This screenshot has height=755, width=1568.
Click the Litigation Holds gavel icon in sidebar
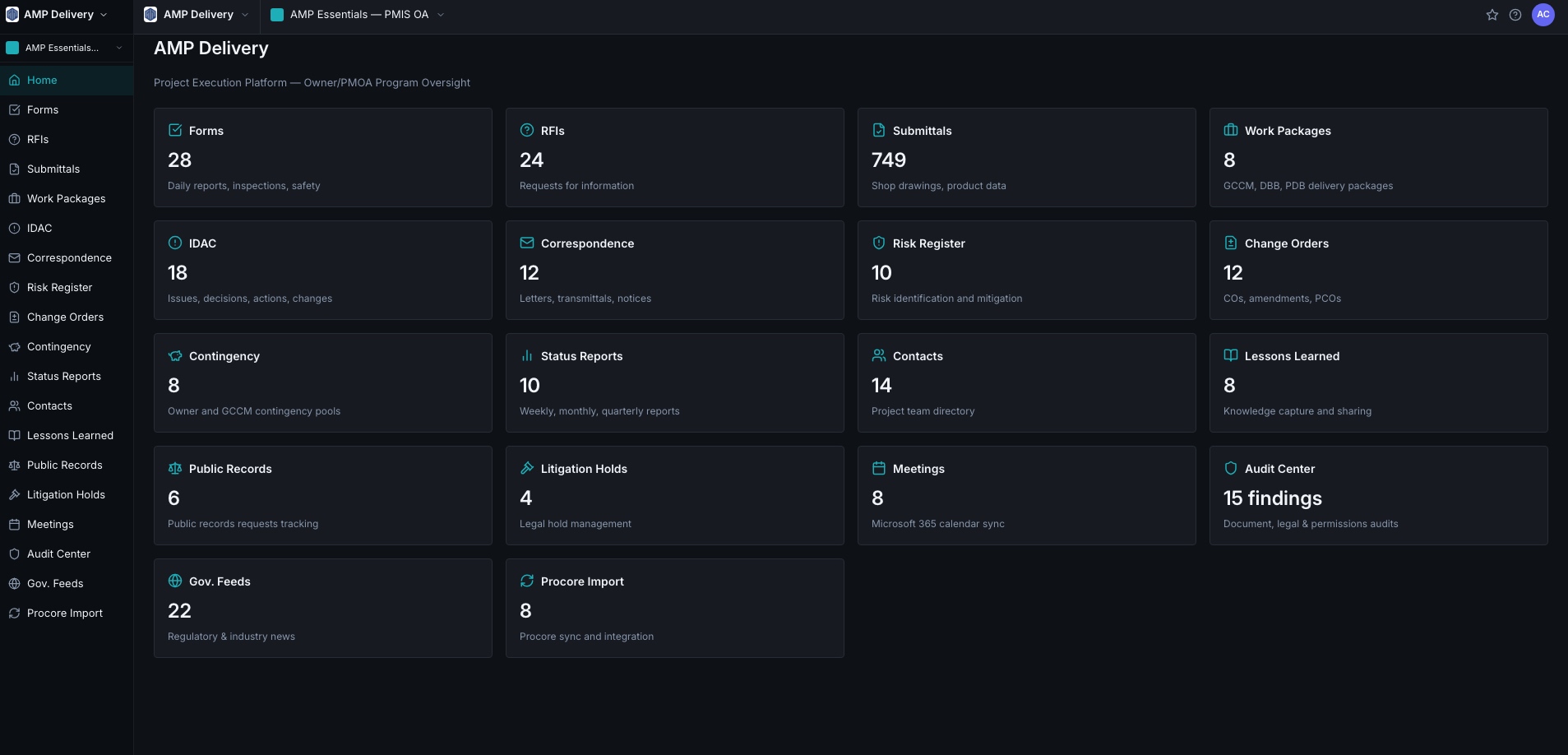14,494
